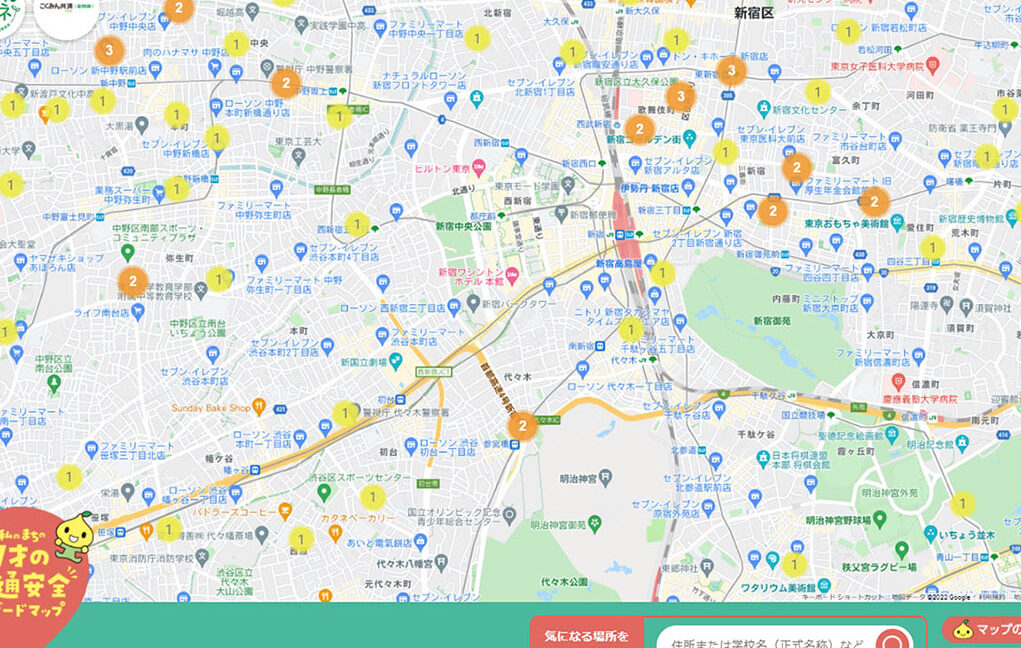Select the 慶應義塾大学病院 hospital marker
This screenshot has width=1021, height=648.
click(x=897, y=382)
